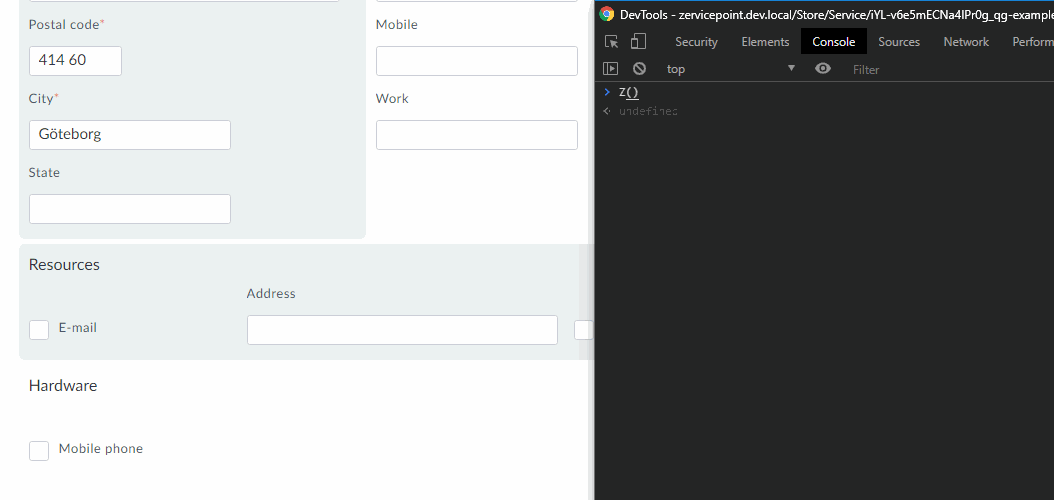1054x500 pixels.
Task: Focus the Postal code input
Action: coord(75,61)
